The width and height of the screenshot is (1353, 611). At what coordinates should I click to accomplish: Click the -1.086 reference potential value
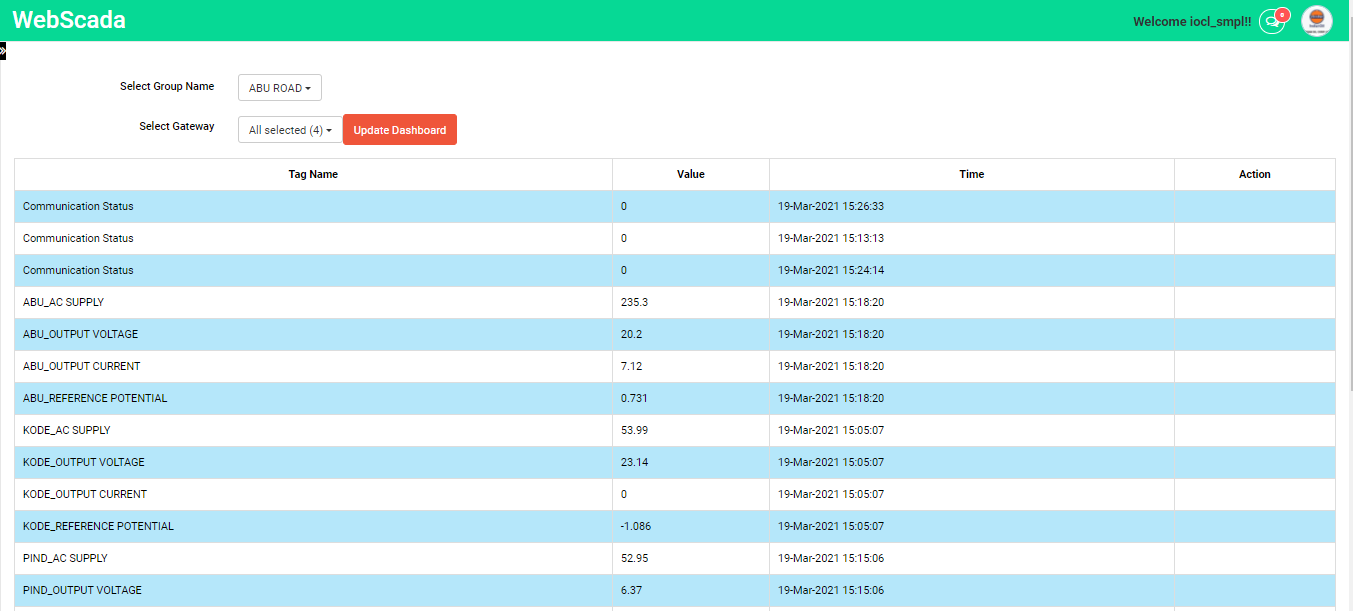(x=636, y=526)
